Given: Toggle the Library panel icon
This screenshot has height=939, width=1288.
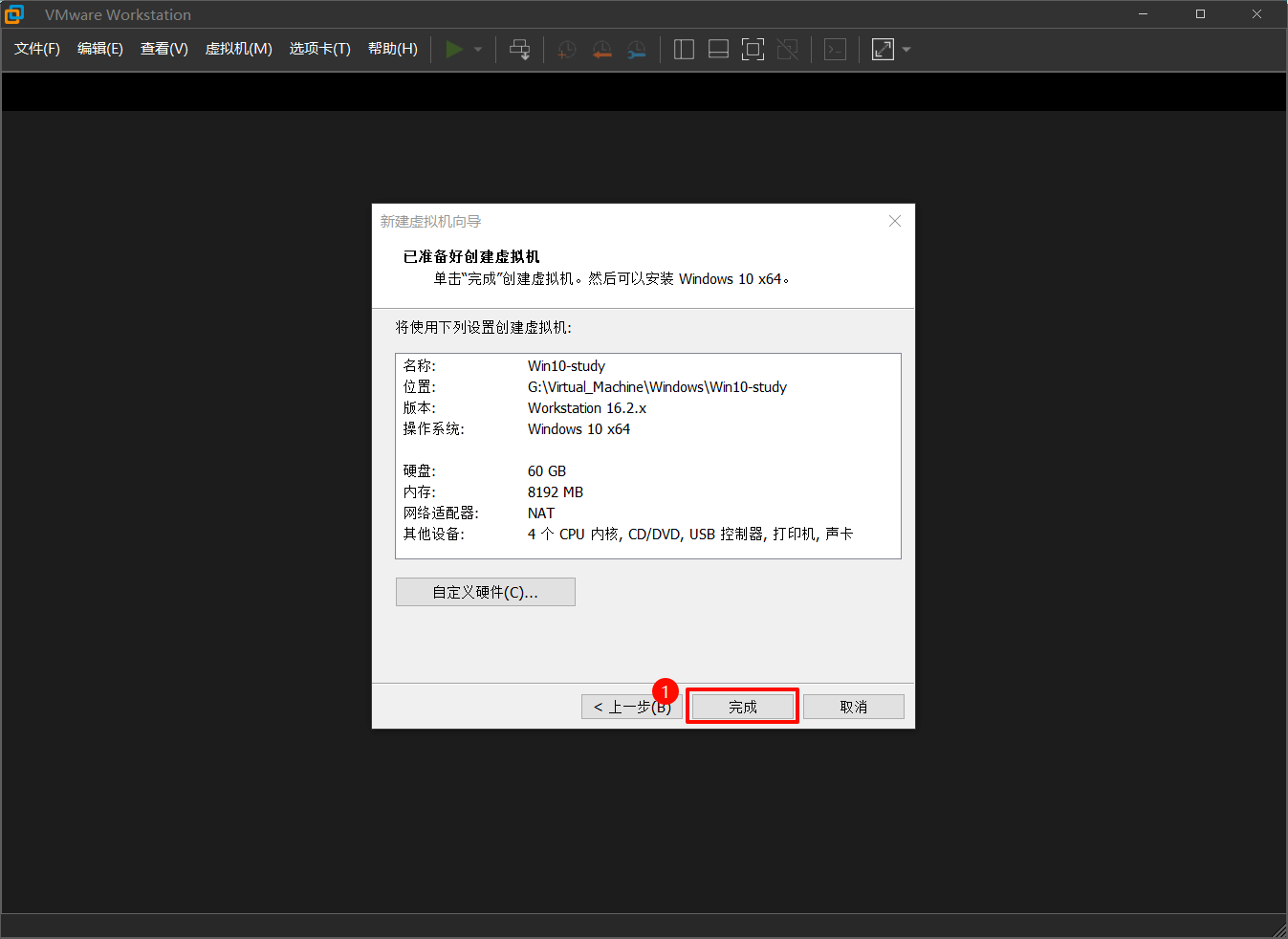Looking at the screenshot, I should [x=684, y=49].
